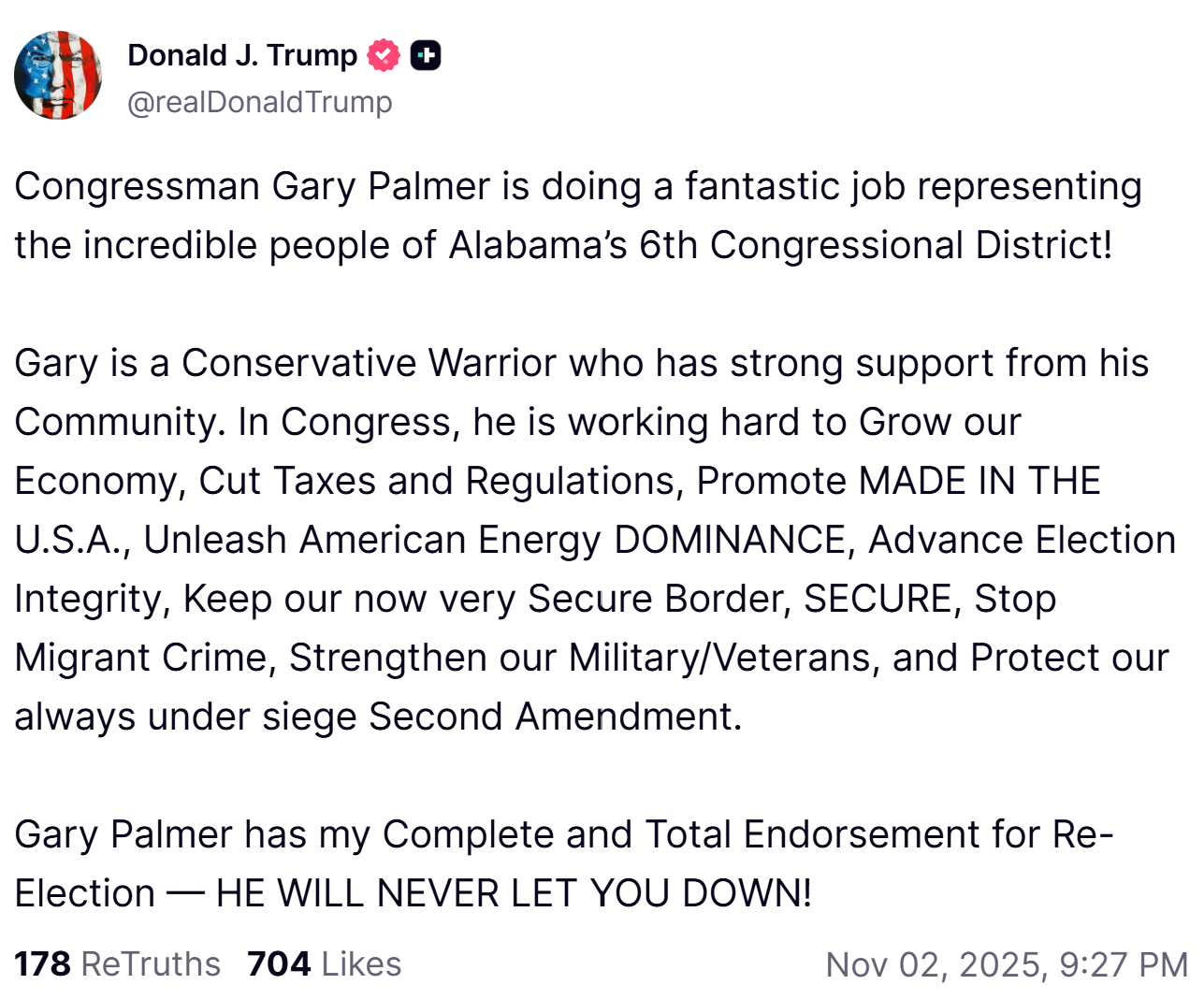Click the words 'MADE IN THE' in post

coord(979,482)
